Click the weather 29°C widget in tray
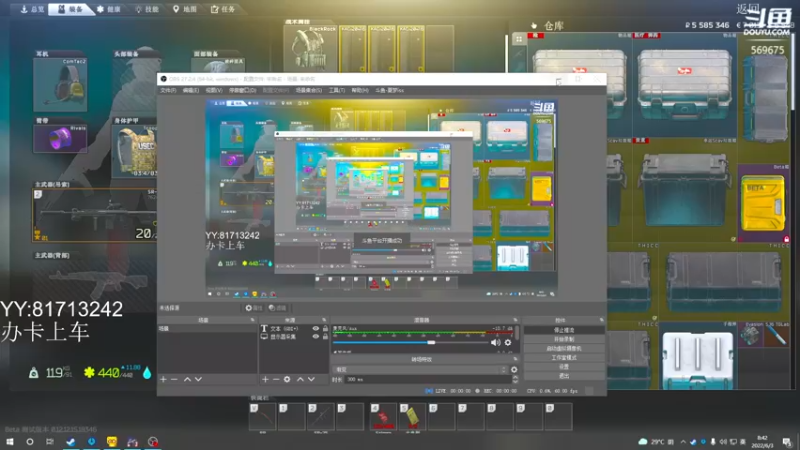Image resolution: width=800 pixels, height=450 pixels. click(656, 442)
